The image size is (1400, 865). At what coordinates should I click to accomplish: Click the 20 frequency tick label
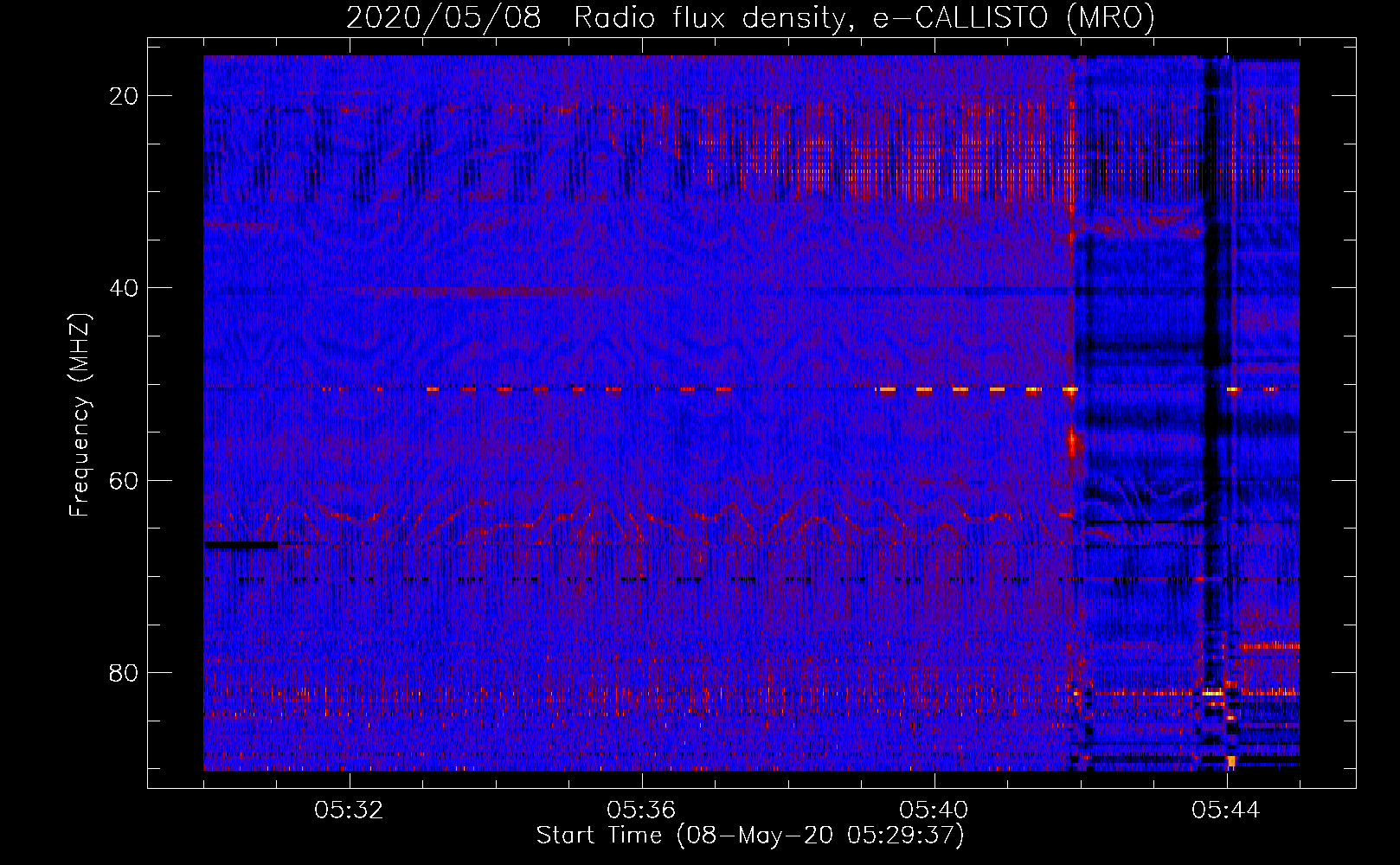pyautogui.click(x=125, y=96)
